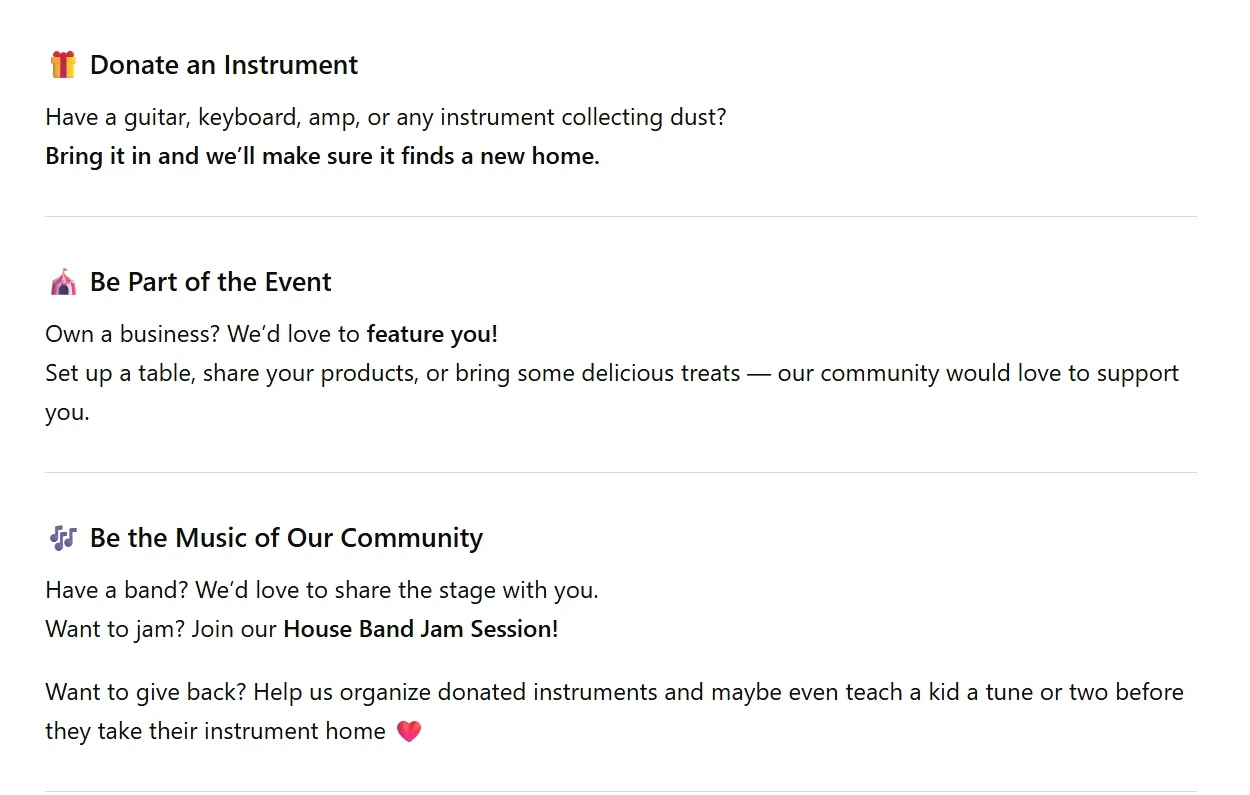Select the "Donate an Instrument" heading
Viewport: 1250px width, 795px height.
pos(223,65)
